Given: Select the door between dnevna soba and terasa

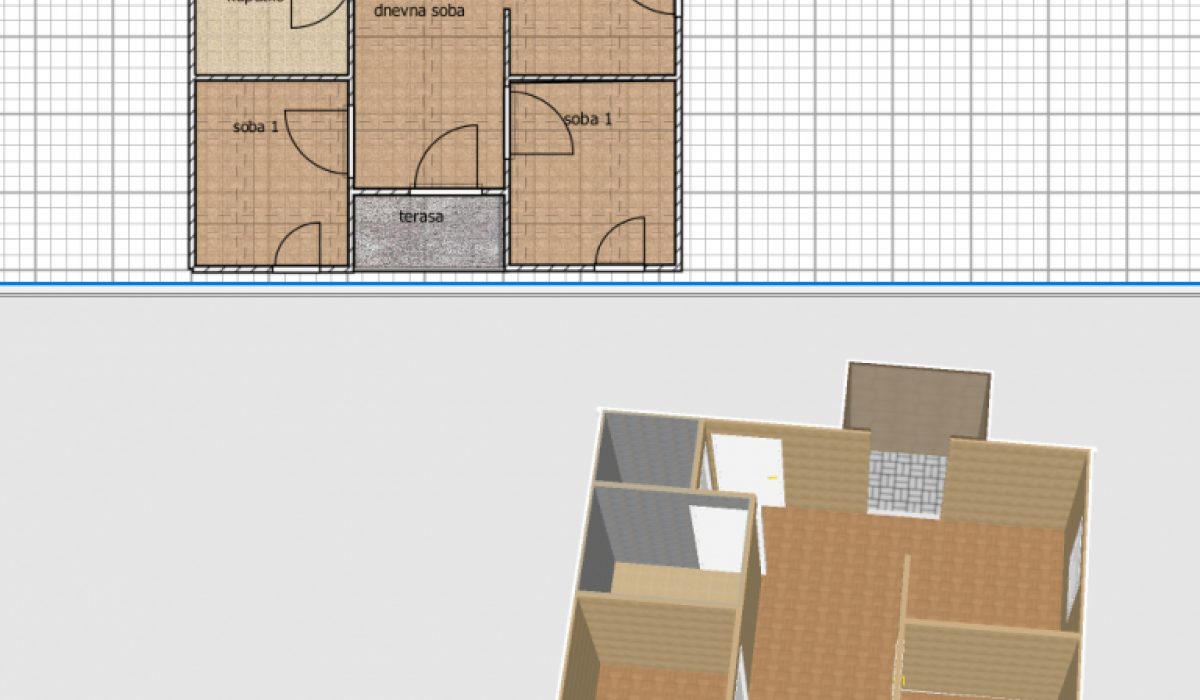Looking at the screenshot, I should click(446, 162).
